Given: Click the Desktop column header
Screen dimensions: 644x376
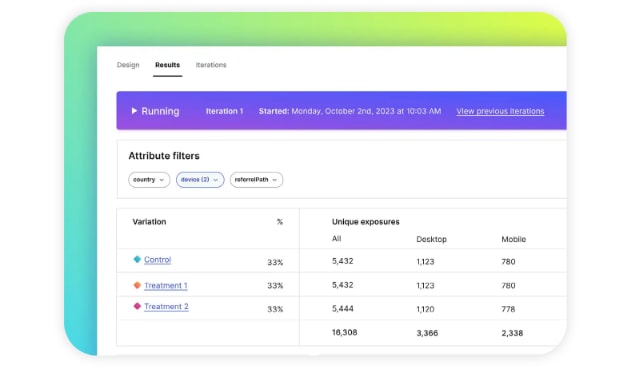Looking at the screenshot, I should tap(431, 239).
